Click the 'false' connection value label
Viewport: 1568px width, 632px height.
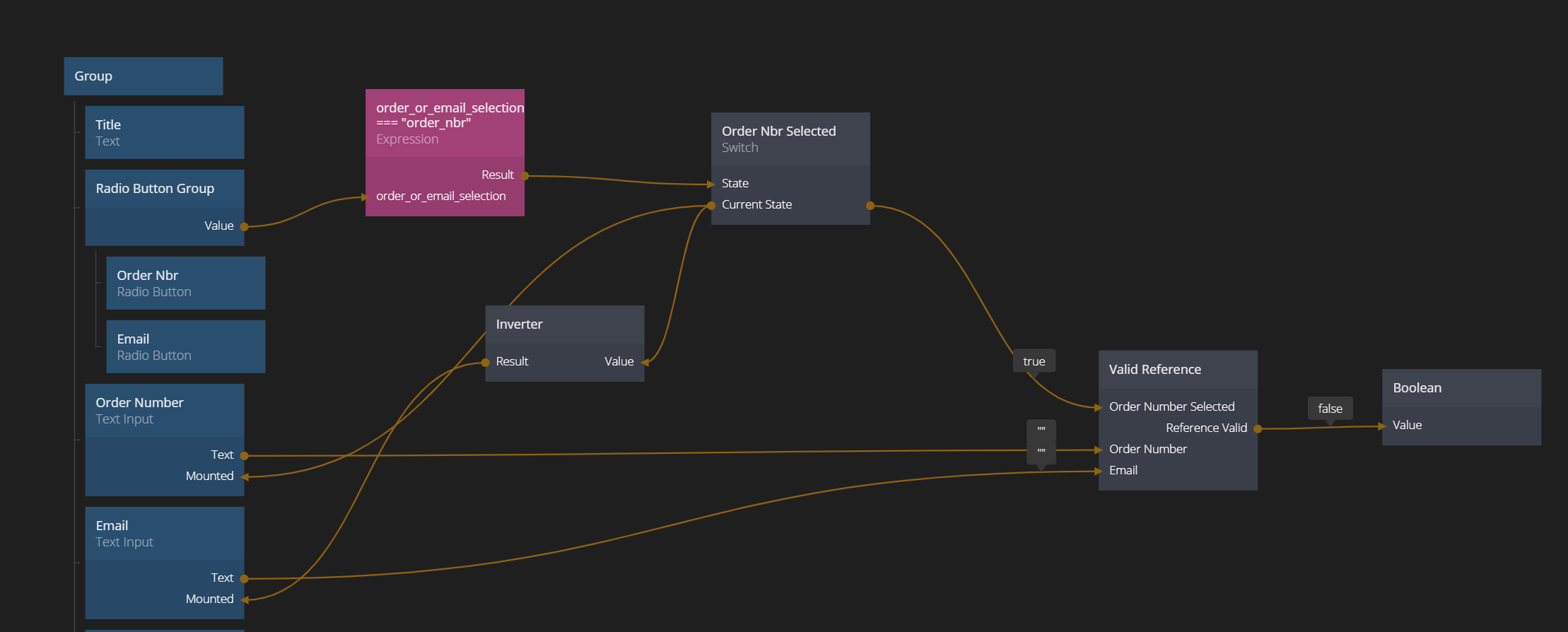[1330, 409]
